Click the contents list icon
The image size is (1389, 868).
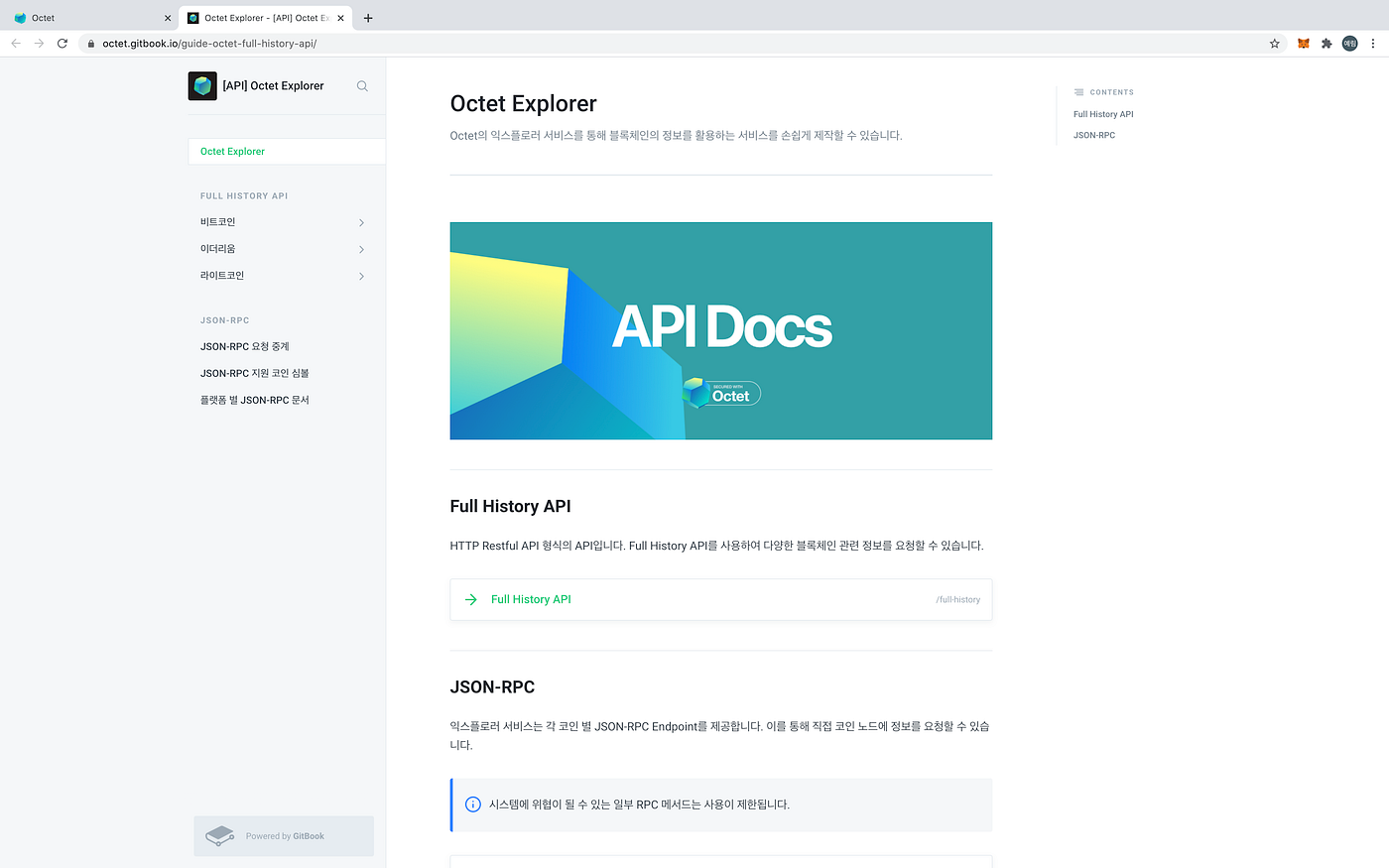pyautogui.click(x=1078, y=92)
